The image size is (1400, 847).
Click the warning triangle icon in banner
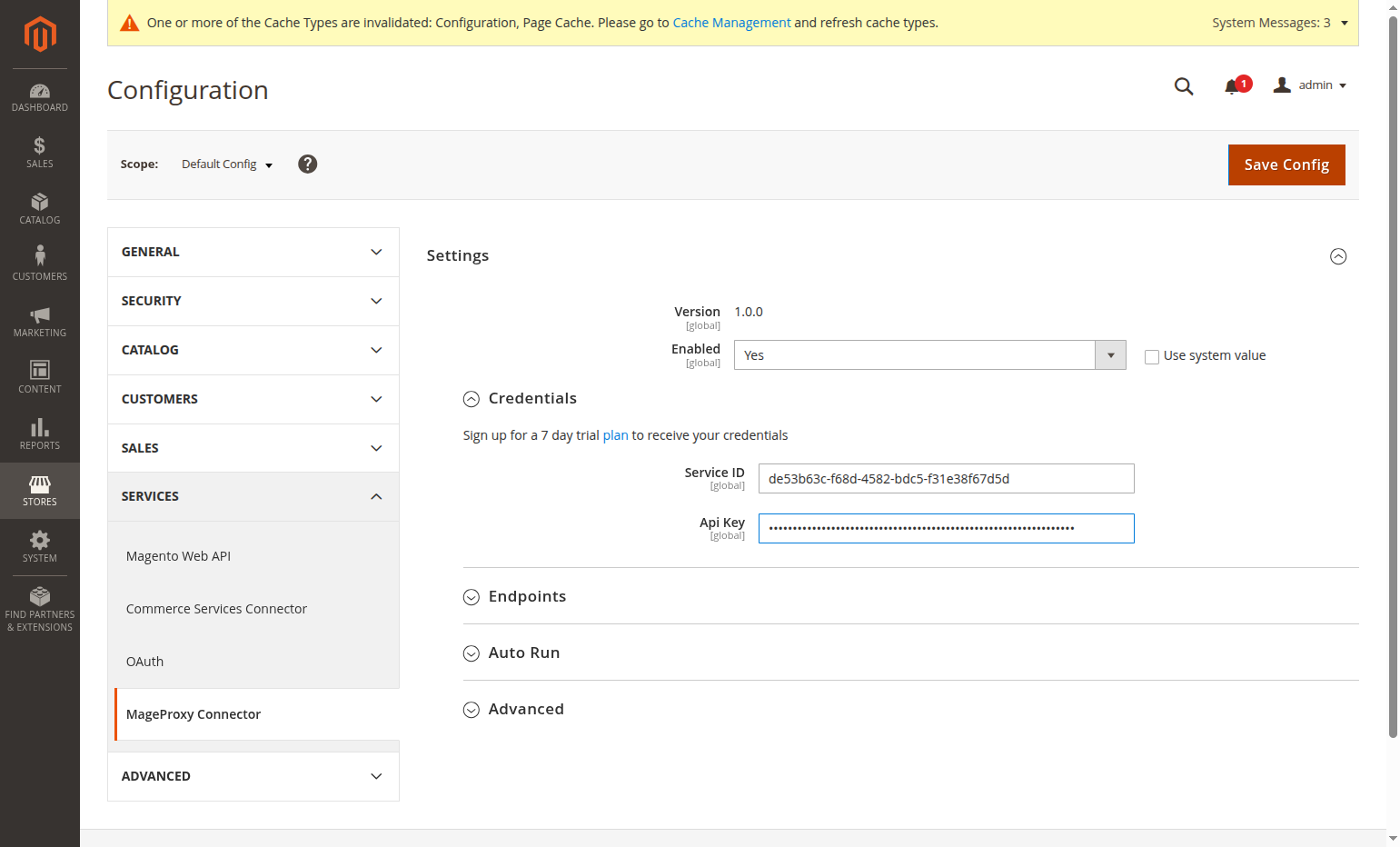point(130,23)
